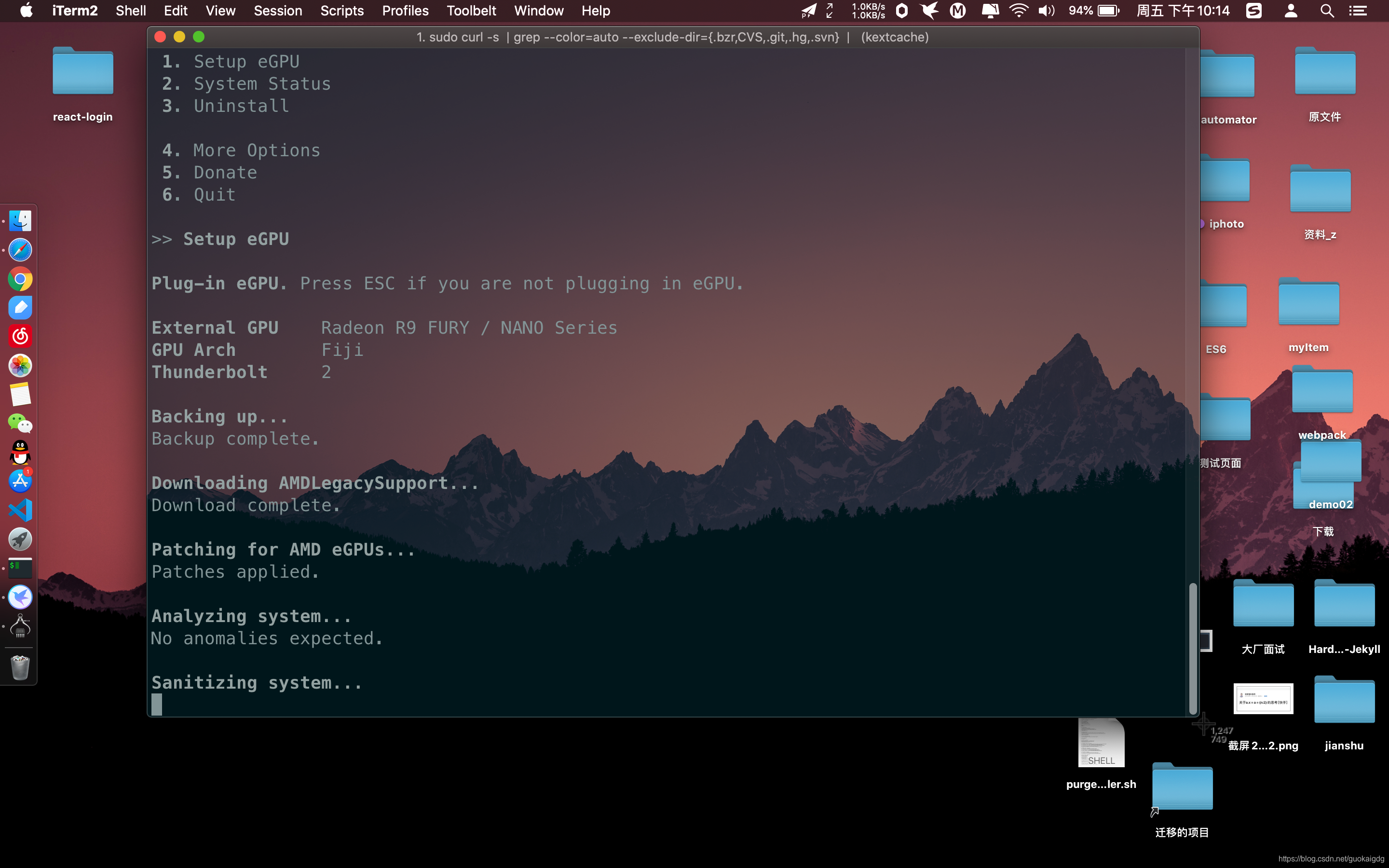Open Safari from the dock

tap(20, 250)
